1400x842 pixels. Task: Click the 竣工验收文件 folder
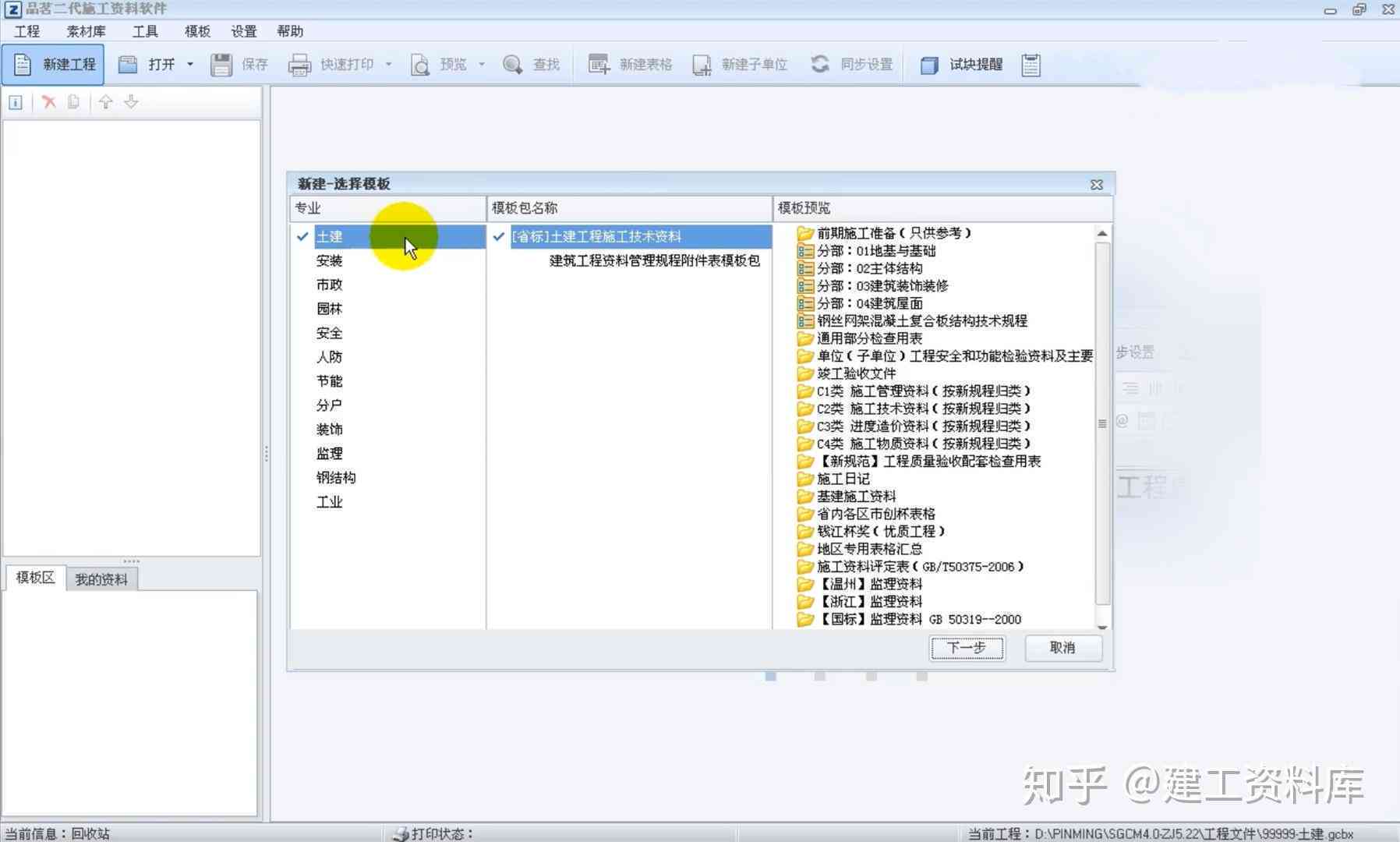pyautogui.click(x=856, y=373)
